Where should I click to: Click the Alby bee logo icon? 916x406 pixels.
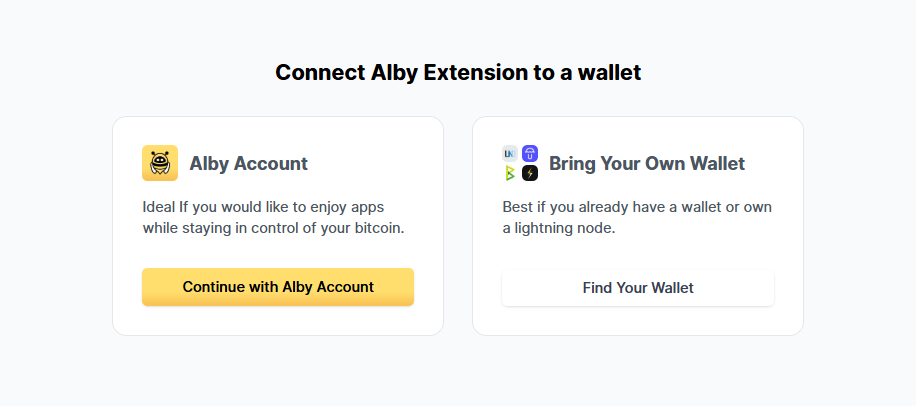[x=160, y=163]
